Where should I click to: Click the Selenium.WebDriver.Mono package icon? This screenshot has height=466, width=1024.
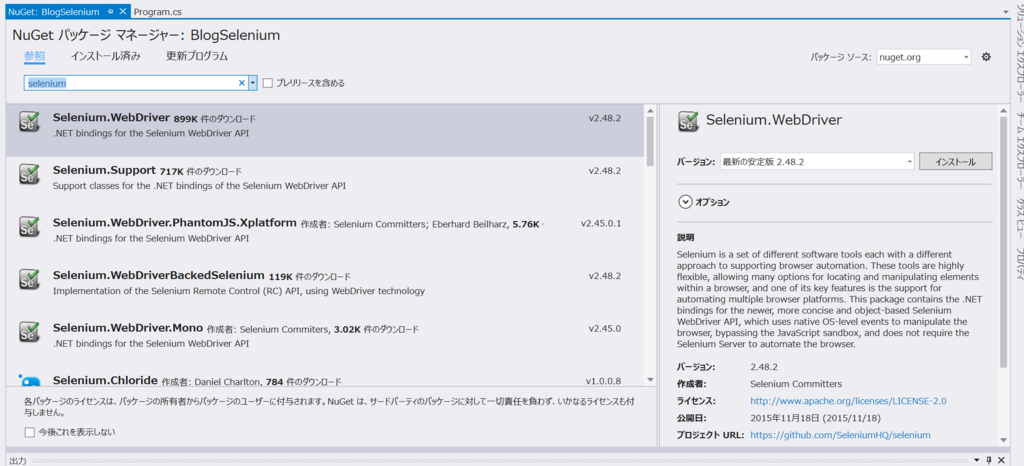[x=29, y=331]
